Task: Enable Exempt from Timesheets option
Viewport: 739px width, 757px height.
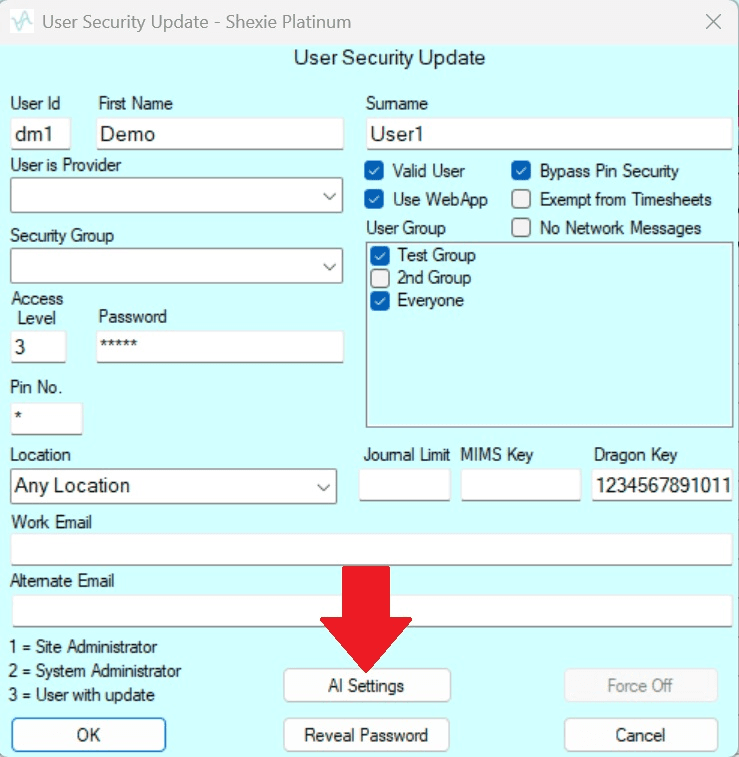Action: 521,199
